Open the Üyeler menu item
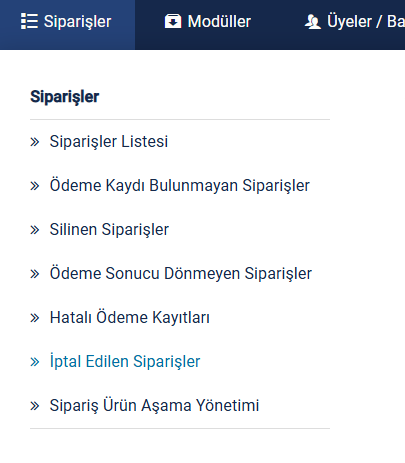Screen dimensions: 405x463 coord(354,21)
